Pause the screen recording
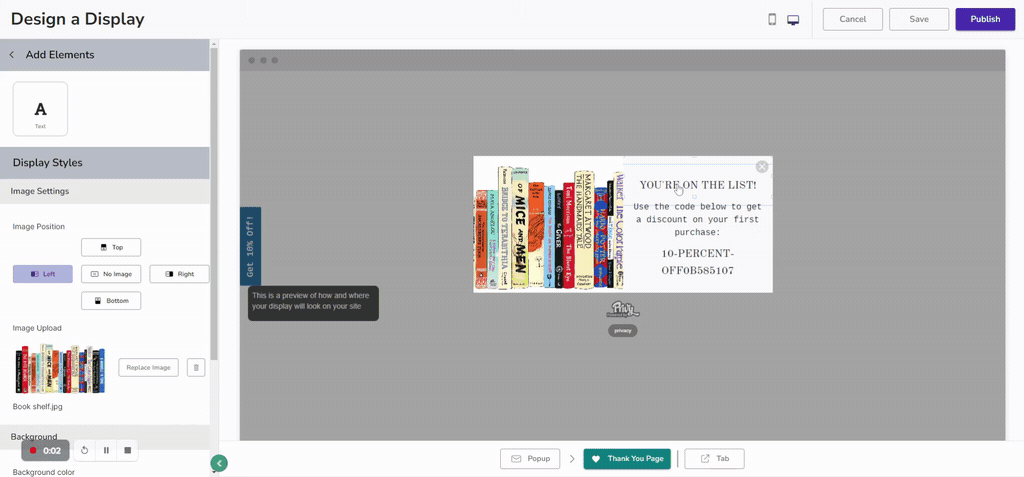 (106, 450)
